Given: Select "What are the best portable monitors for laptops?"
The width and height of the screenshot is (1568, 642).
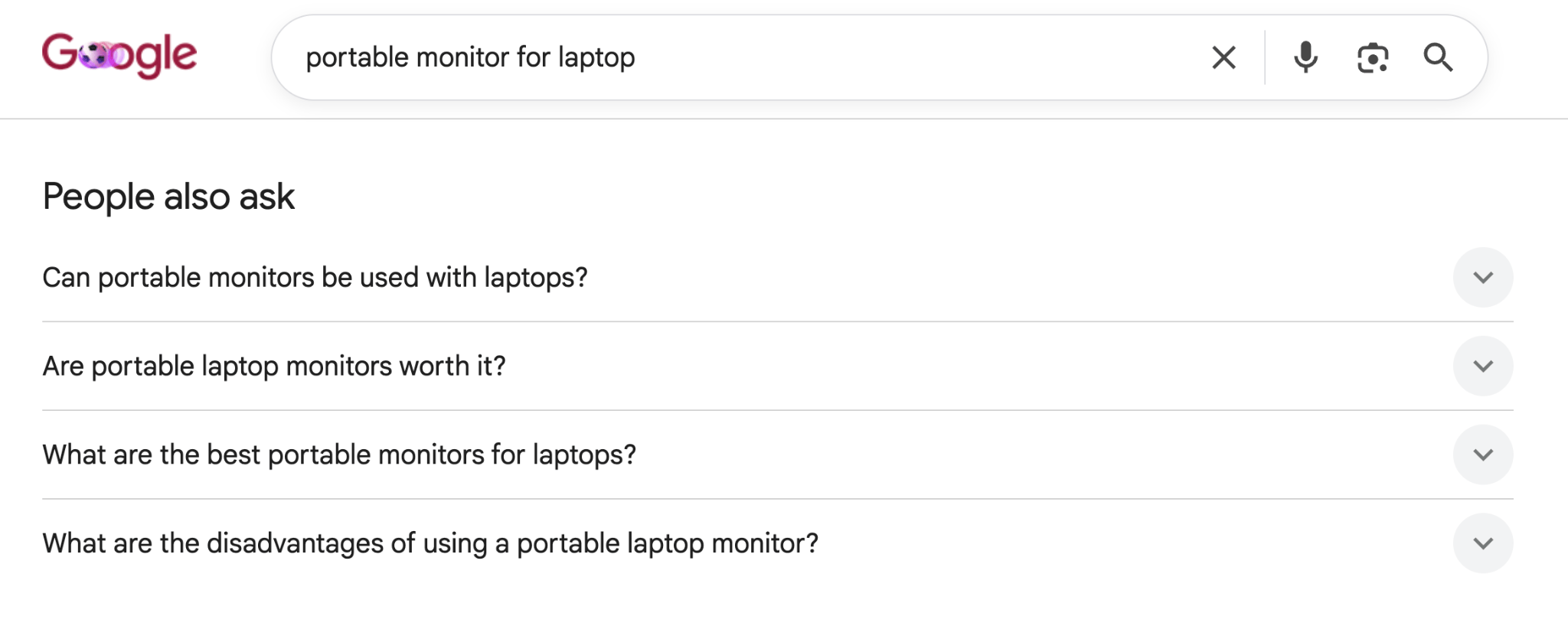Looking at the screenshot, I should 339,455.
